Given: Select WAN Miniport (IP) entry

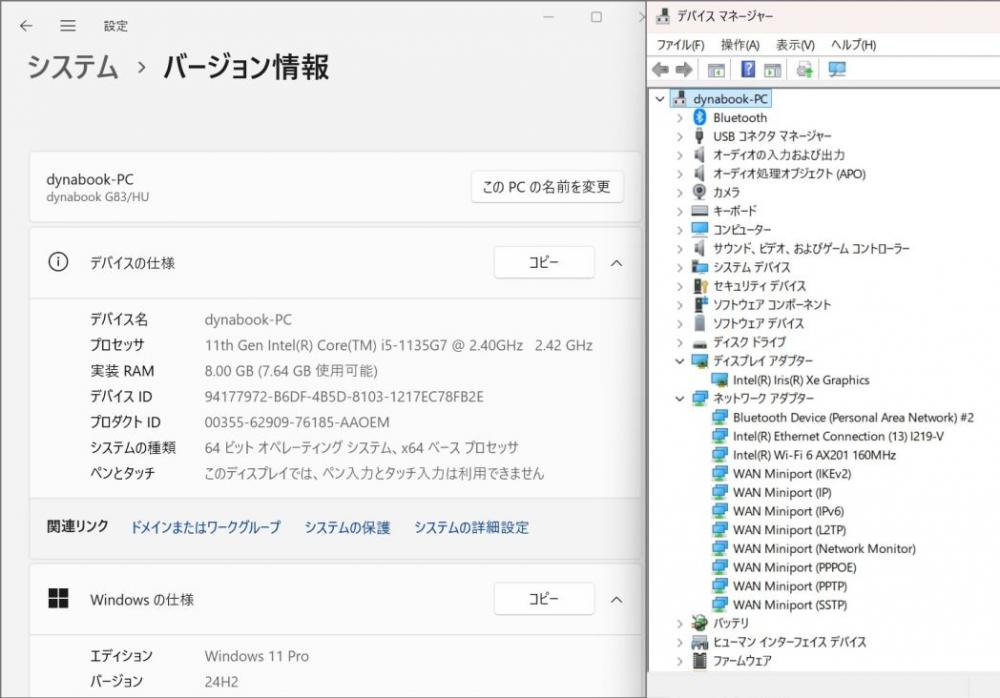Looking at the screenshot, I should pyautogui.click(x=782, y=493).
